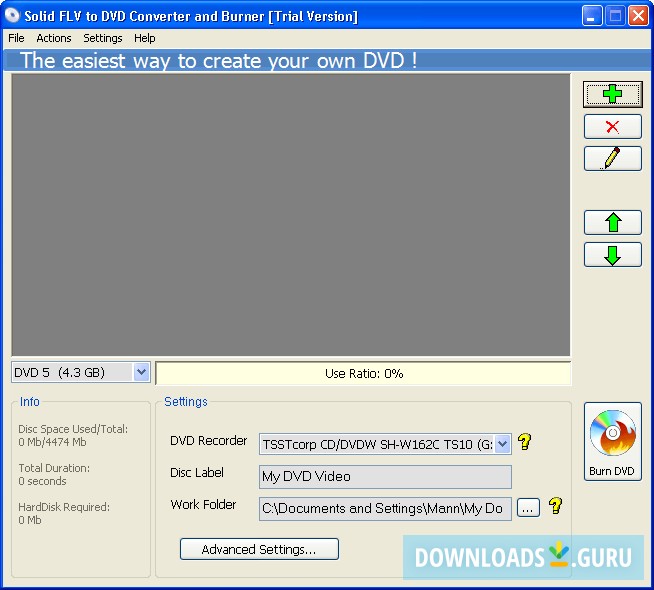Close the converter window
Image resolution: width=654 pixels, height=590 pixels.
[638, 16]
